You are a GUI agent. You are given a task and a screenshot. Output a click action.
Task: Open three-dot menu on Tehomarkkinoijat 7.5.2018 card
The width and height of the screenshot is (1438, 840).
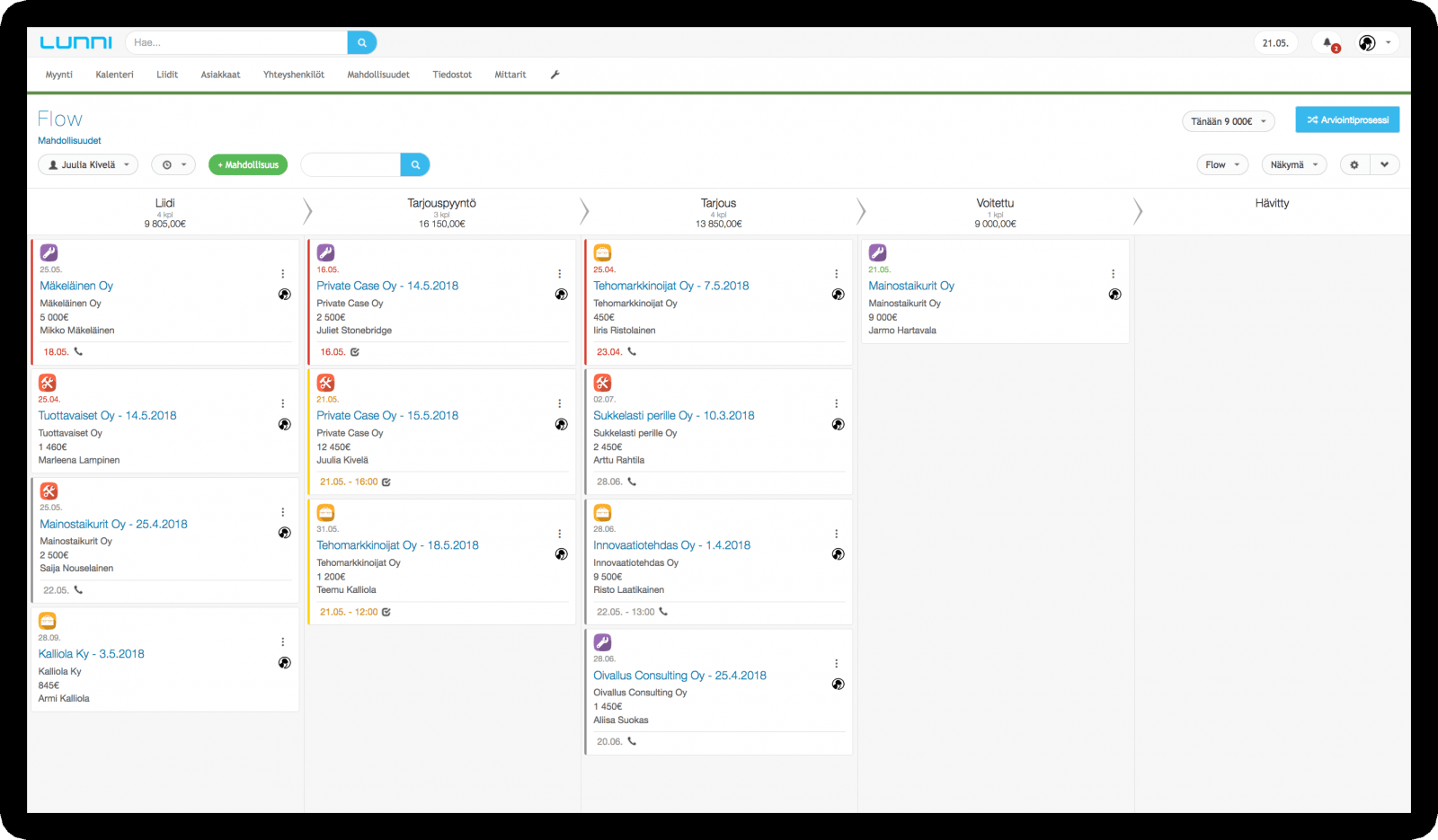click(x=836, y=274)
